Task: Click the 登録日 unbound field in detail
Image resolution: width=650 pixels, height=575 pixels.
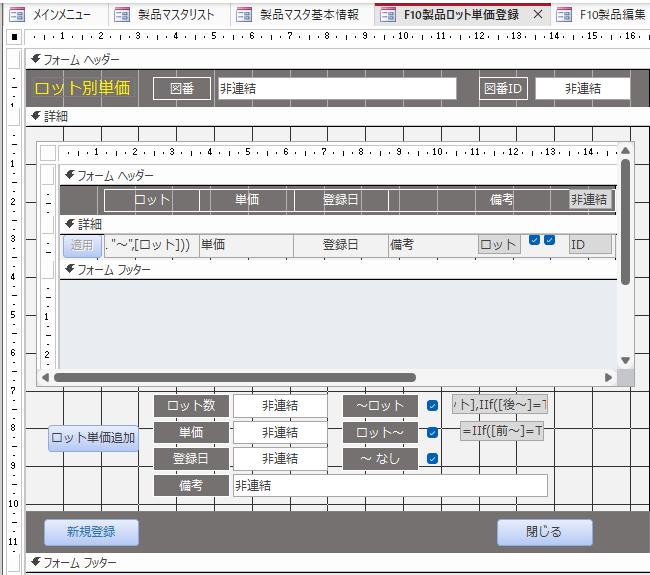Action: click(280, 459)
